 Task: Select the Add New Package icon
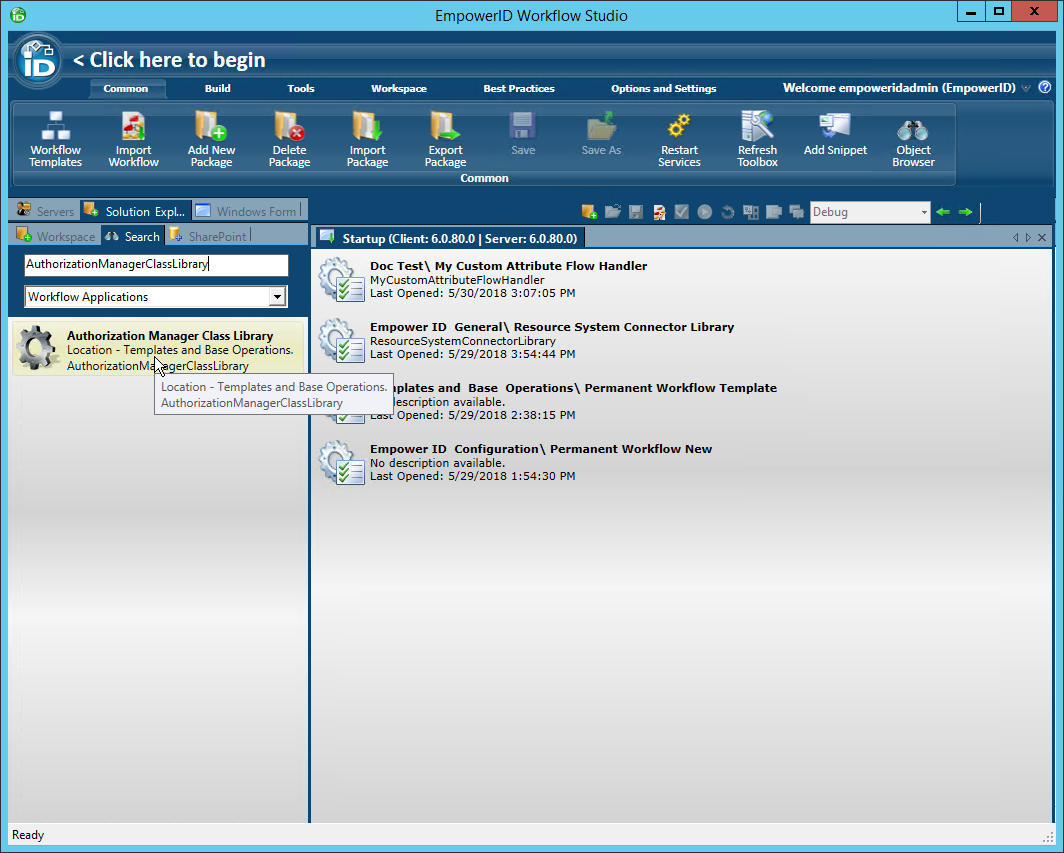click(211, 138)
